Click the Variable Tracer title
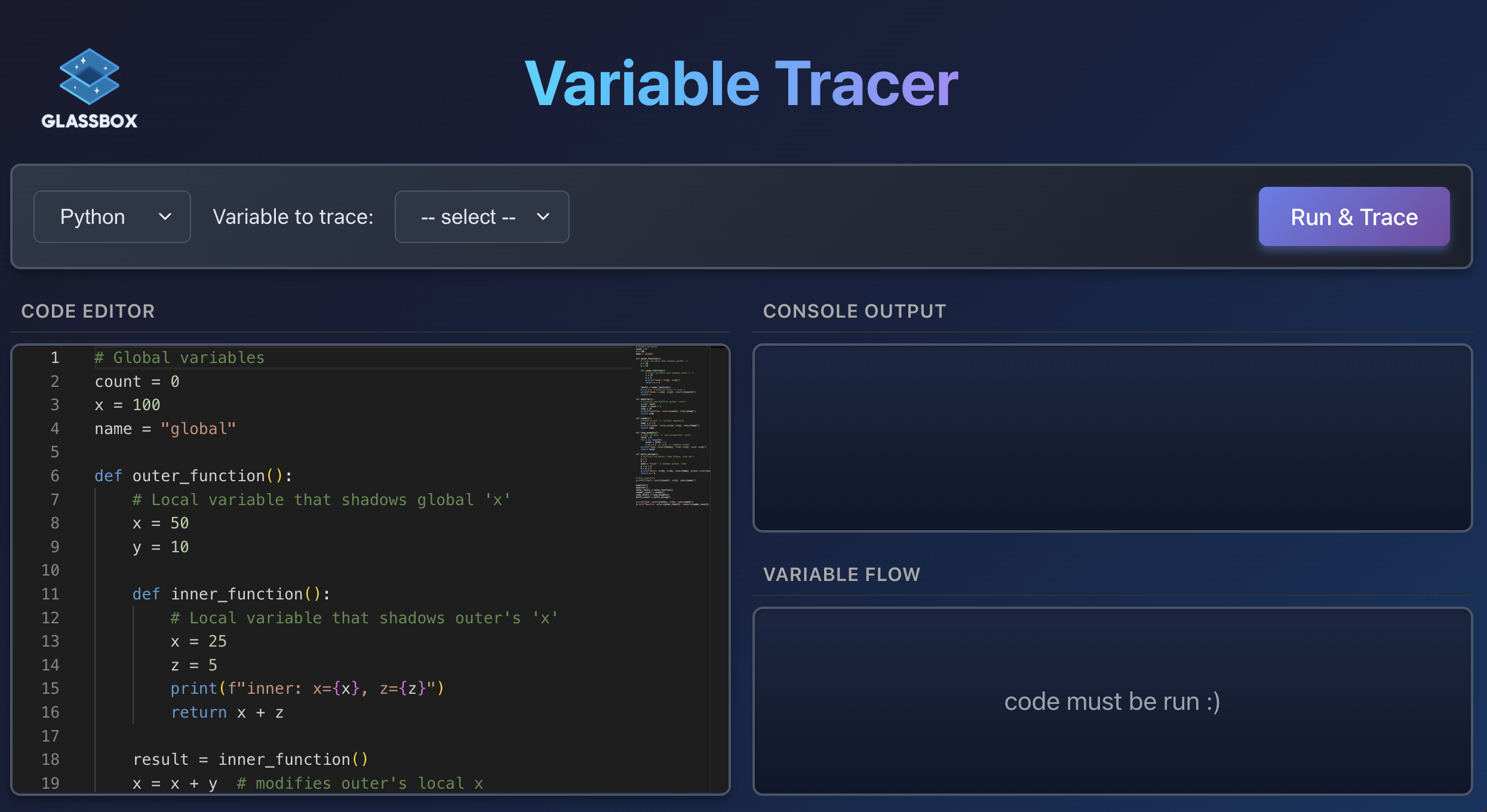Image resolution: width=1487 pixels, height=812 pixels. click(741, 84)
